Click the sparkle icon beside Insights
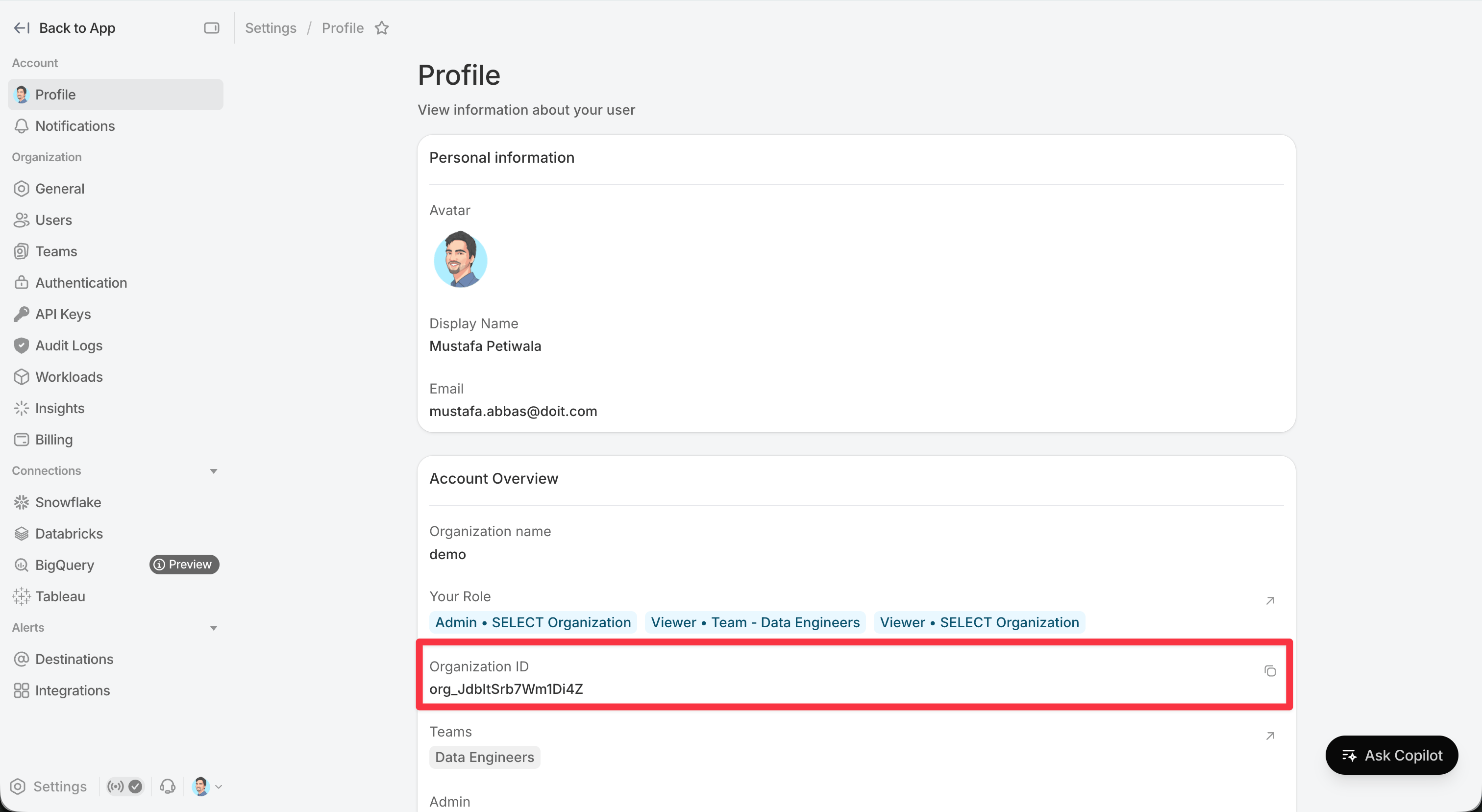1482x812 pixels. (21, 408)
